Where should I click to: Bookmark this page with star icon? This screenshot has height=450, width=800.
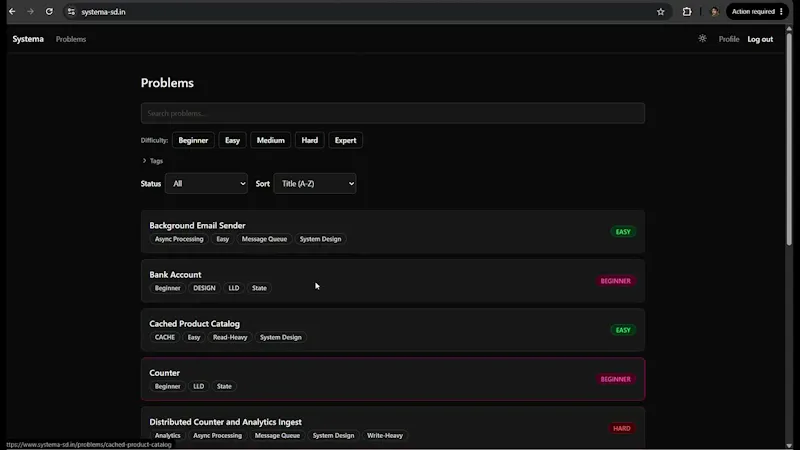(x=661, y=12)
